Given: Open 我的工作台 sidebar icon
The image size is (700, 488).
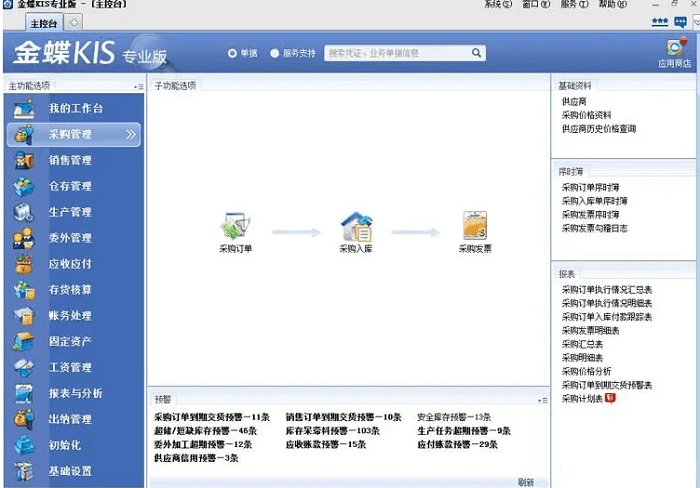Looking at the screenshot, I should click(x=24, y=108).
